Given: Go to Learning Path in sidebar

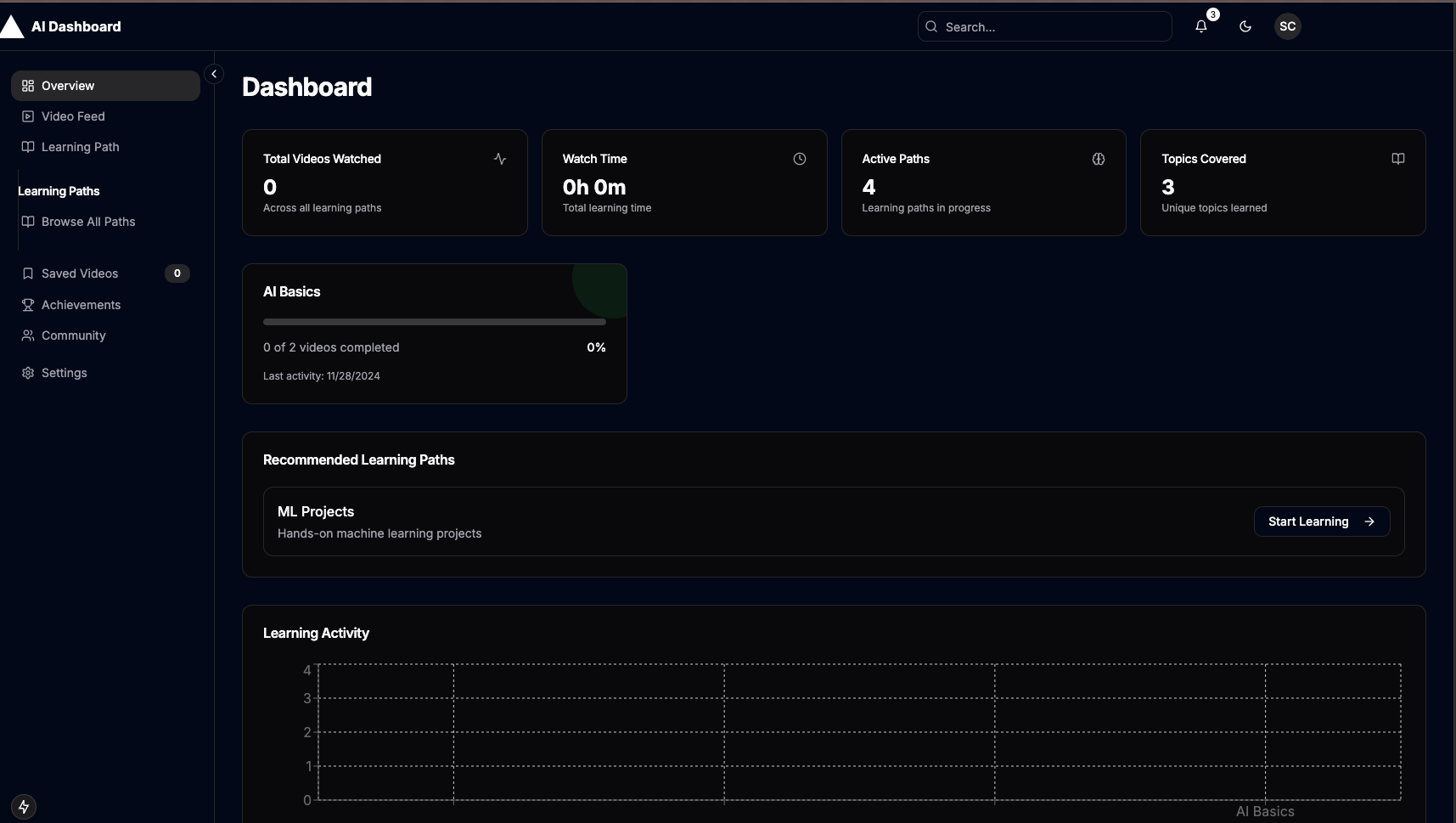Looking at the screenshot, I should pos(105,147).
